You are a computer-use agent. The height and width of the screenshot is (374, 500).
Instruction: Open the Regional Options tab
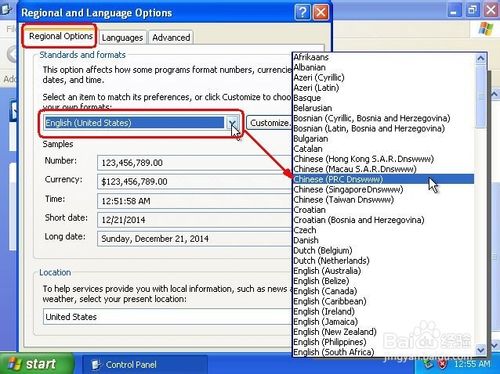[60, 36]
